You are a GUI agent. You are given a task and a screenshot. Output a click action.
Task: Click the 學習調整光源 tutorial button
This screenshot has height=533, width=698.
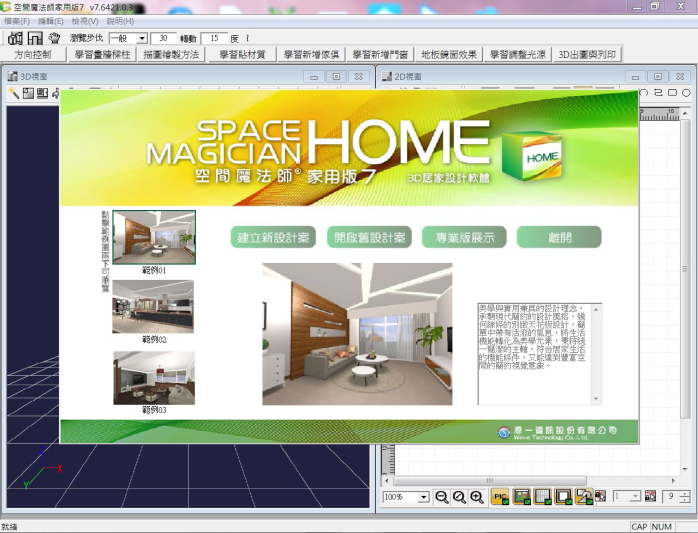pyautogui.click(x=518, y=54)
